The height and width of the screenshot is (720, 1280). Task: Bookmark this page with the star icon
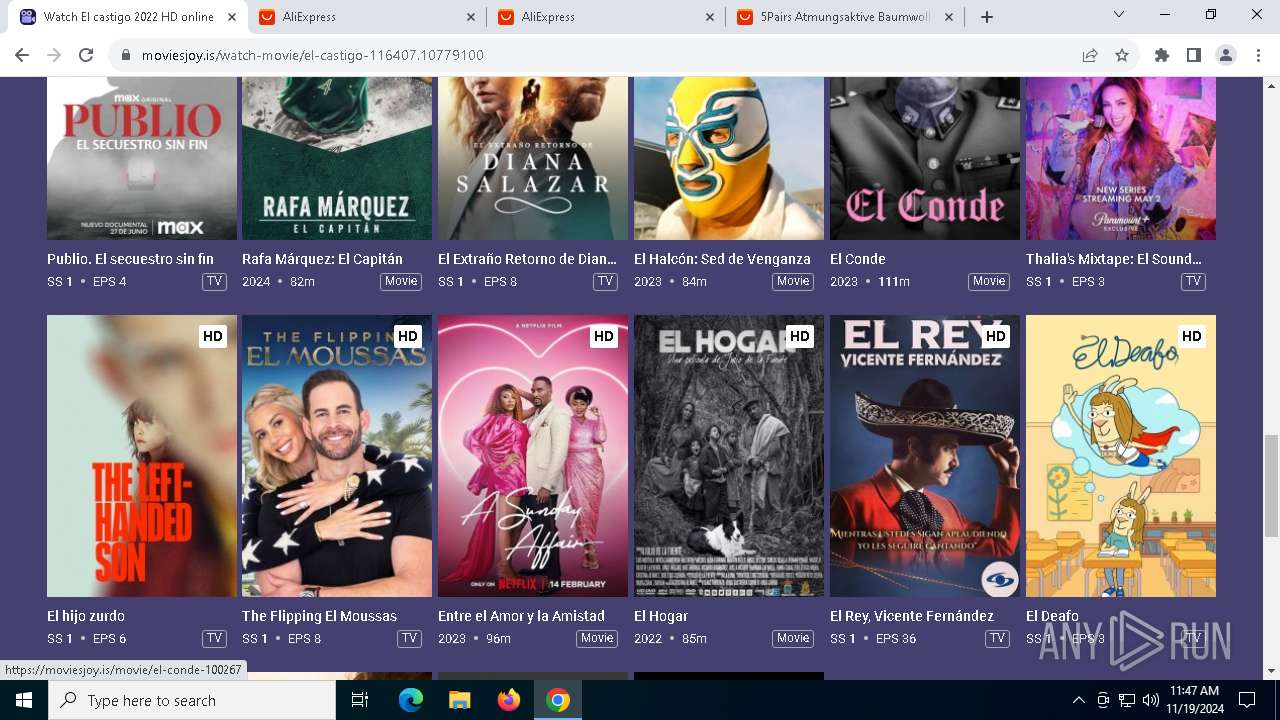[x=1122, y=55]
